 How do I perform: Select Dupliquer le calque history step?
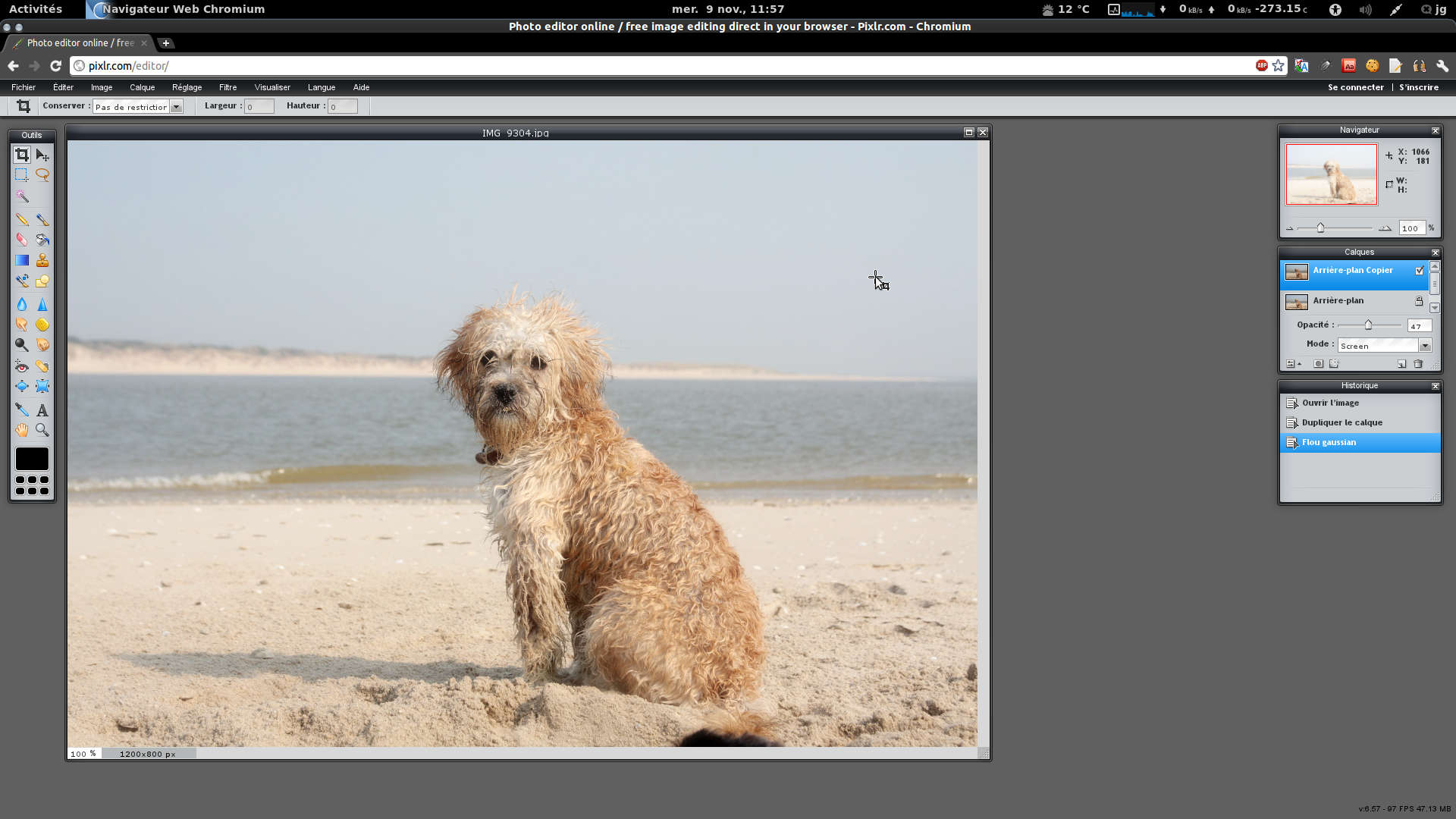[1341, 422]
